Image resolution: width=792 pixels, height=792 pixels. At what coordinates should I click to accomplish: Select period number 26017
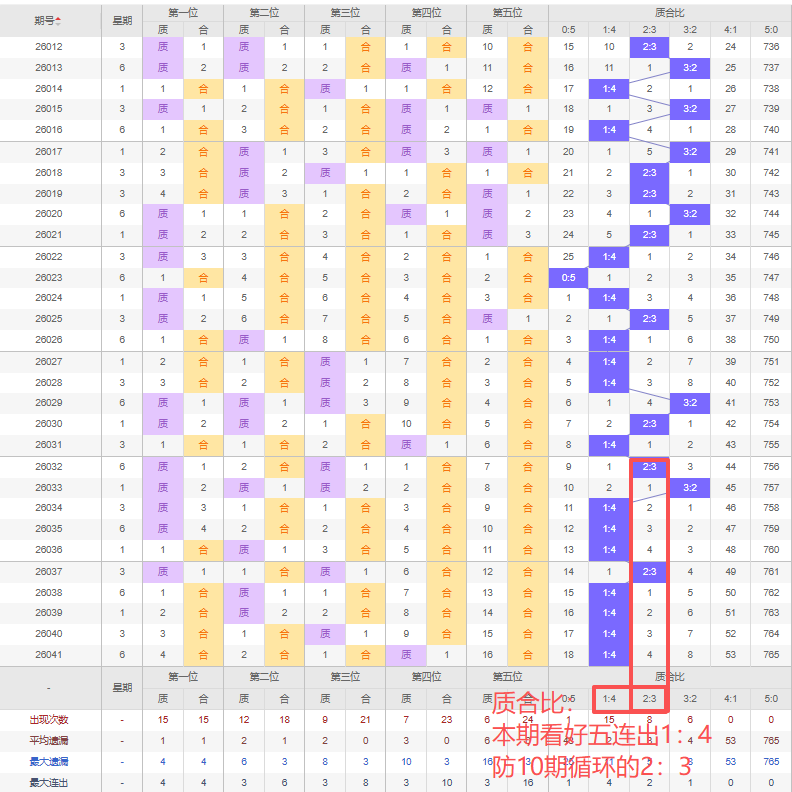coord(49,152)
